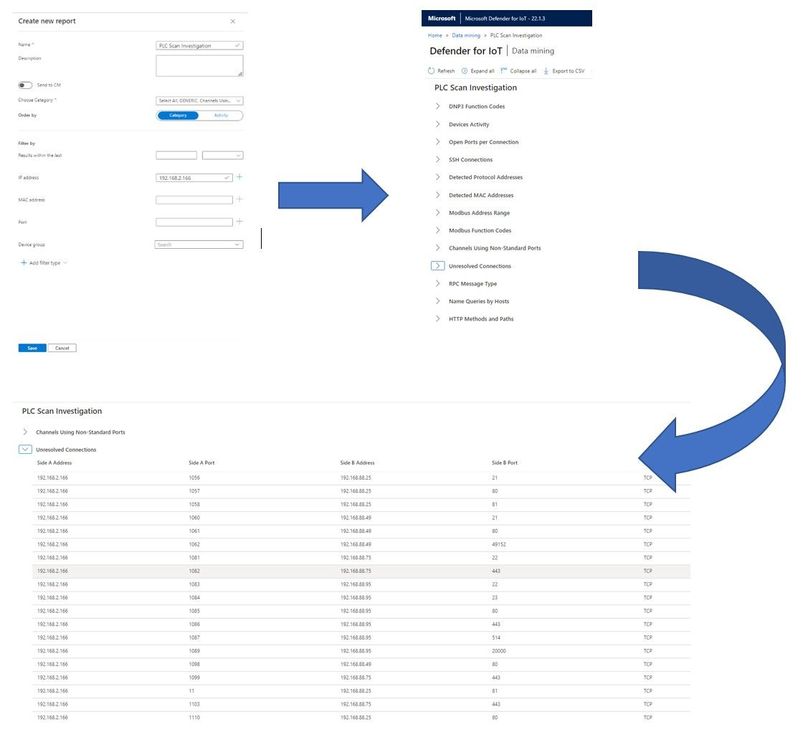Expand the Modbus Address Range chevron

click(437, 212)
